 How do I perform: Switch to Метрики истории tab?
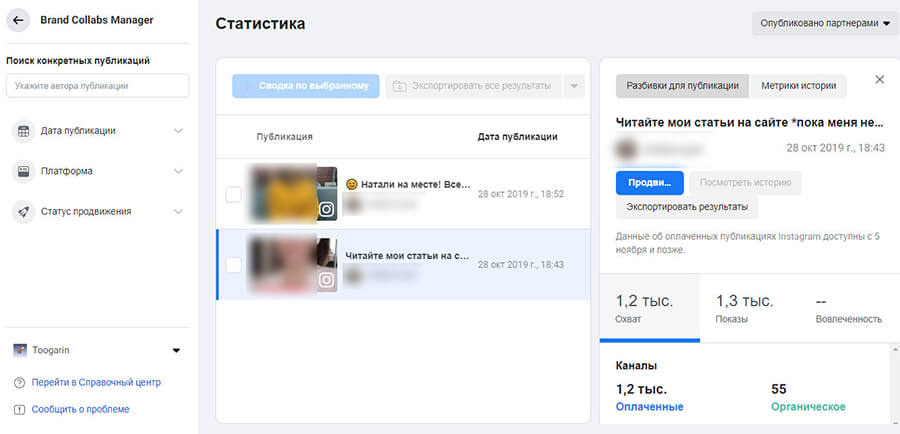[798, 86]
